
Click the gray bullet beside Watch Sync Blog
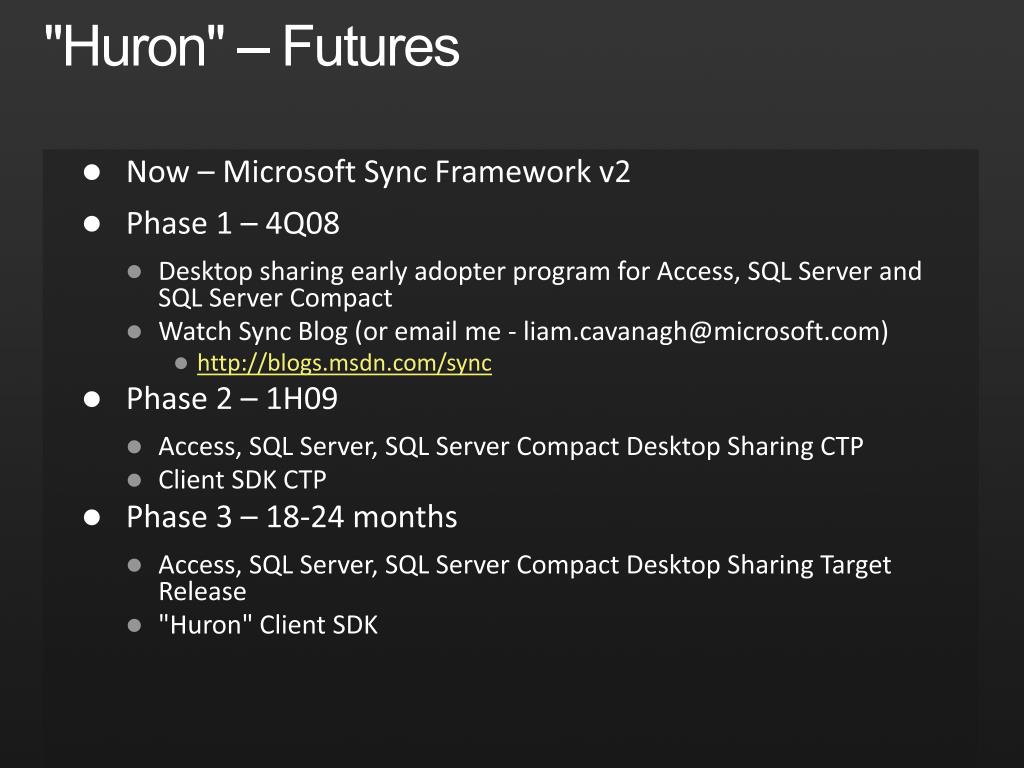coord(135,332)
